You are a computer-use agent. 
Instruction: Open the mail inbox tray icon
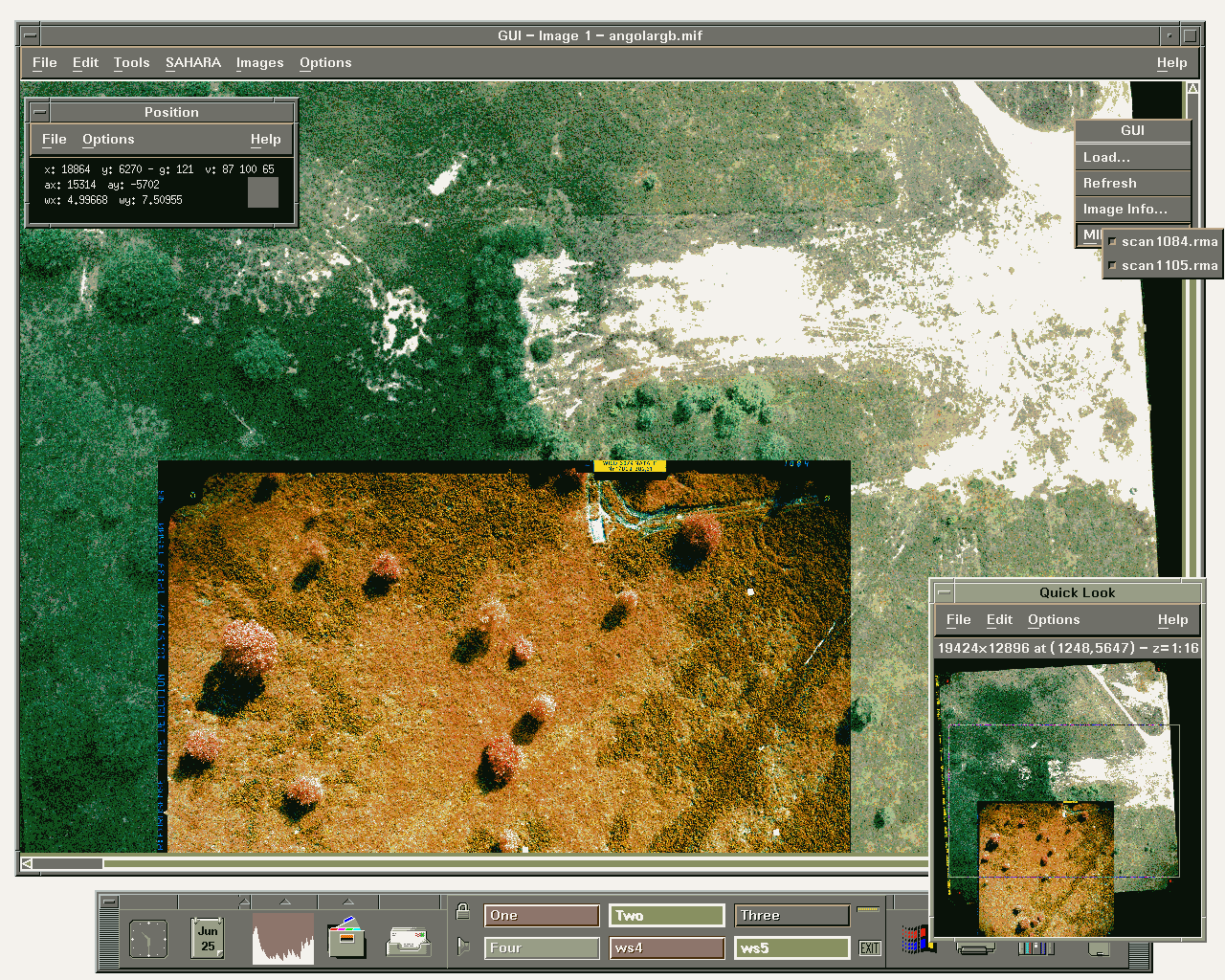click(x=409, y=942)
